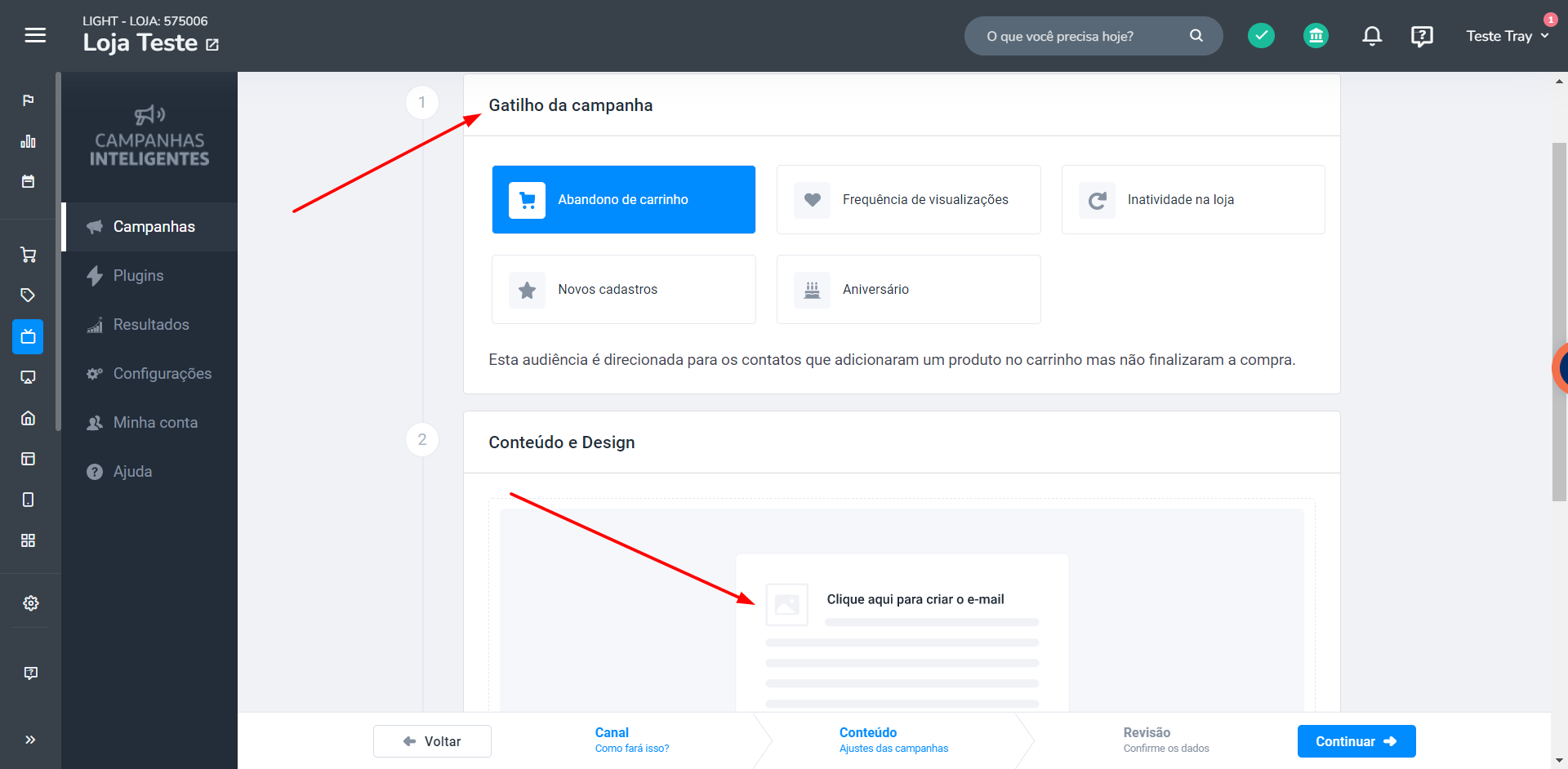
Task: Select Aniversário trigger
Action: 908,290
